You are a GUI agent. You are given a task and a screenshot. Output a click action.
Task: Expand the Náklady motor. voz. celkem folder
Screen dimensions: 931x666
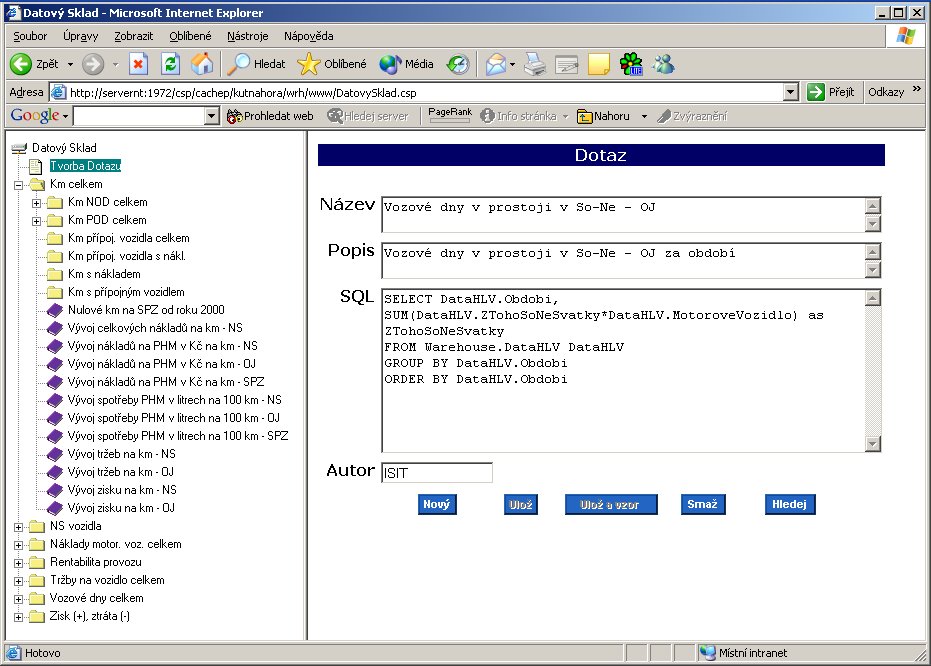[x=18, y=545]
